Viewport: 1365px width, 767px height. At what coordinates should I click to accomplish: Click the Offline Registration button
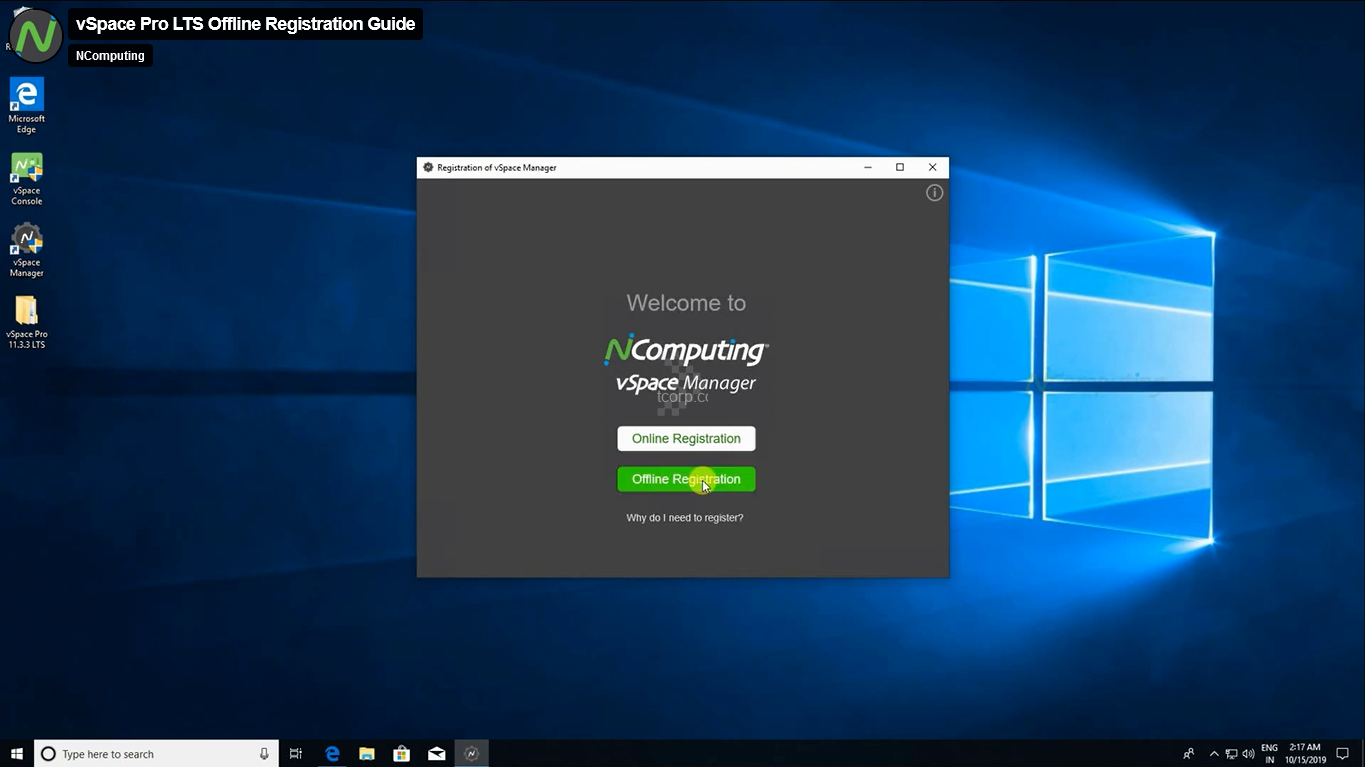(686, 479)
